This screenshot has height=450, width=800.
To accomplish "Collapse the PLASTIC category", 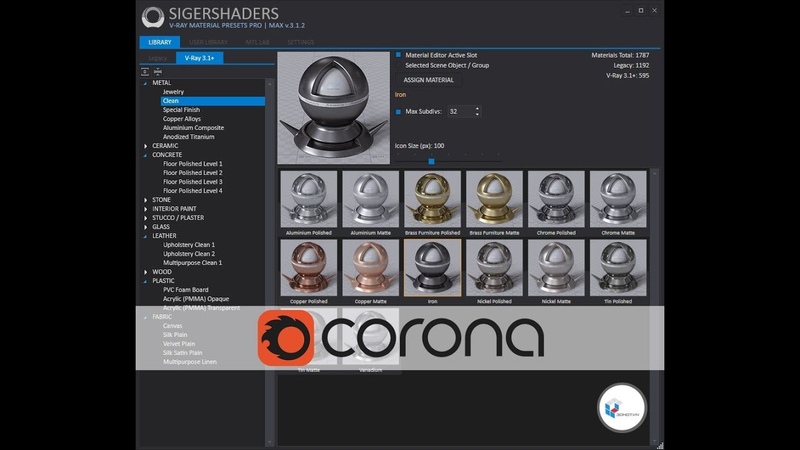I will coord(145,281).
